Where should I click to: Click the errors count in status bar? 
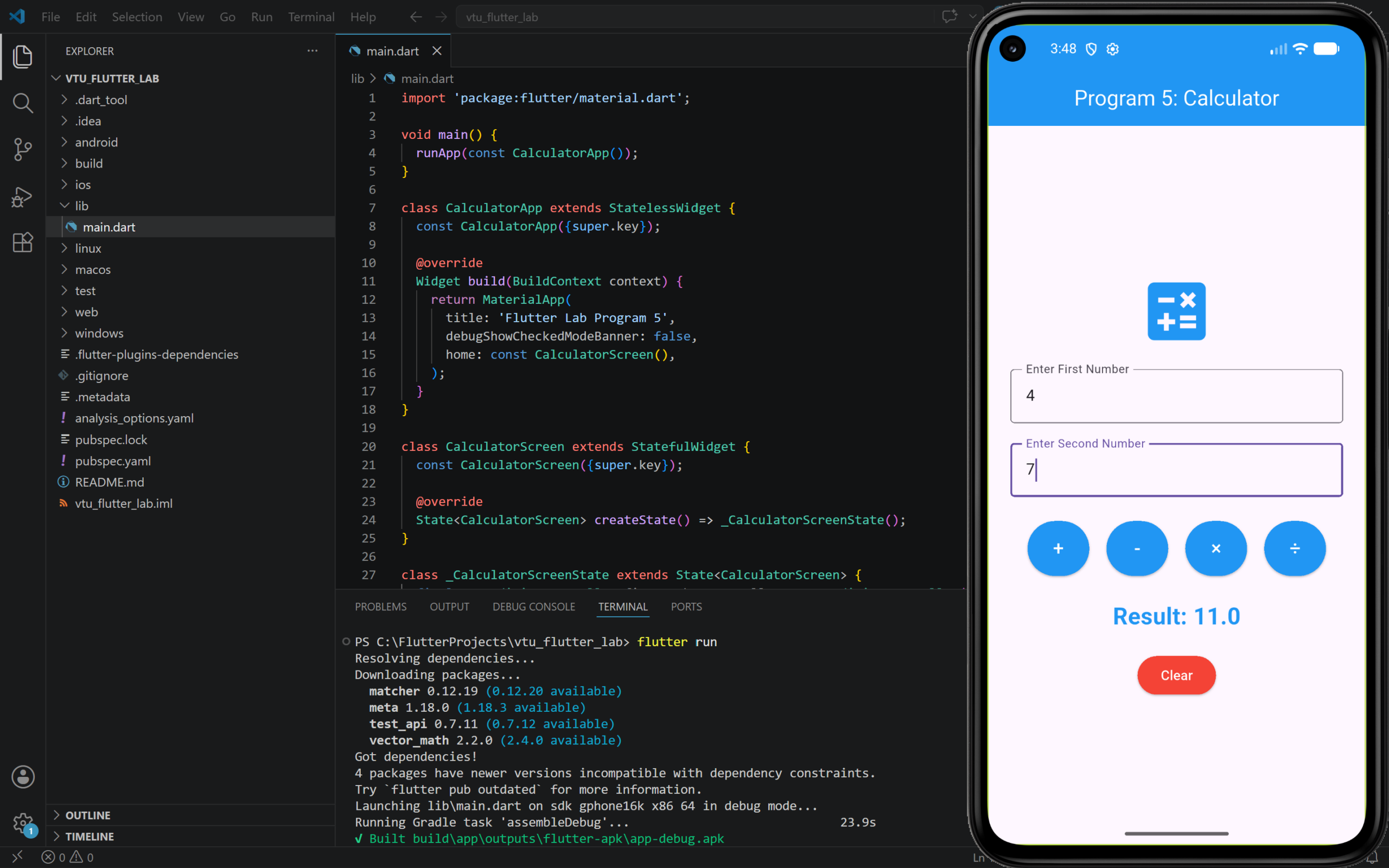pyautogui.click(x=53, y=857)
